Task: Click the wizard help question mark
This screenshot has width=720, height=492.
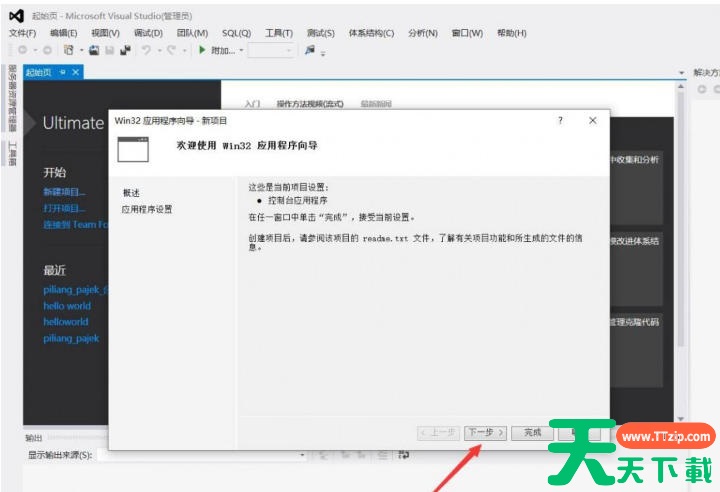Action: click(x=560, y=120)
